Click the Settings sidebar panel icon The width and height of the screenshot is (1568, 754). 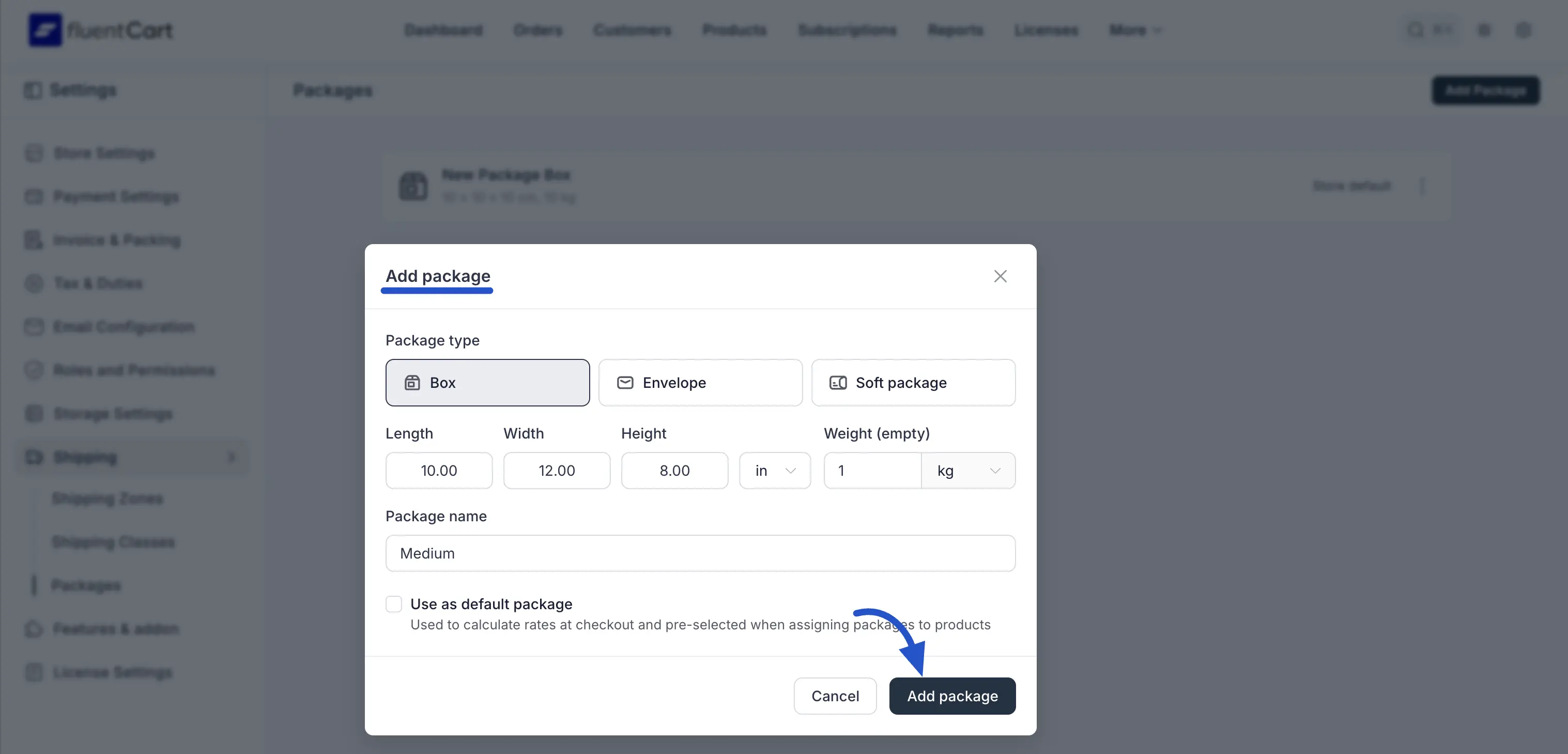coord(33,90)
